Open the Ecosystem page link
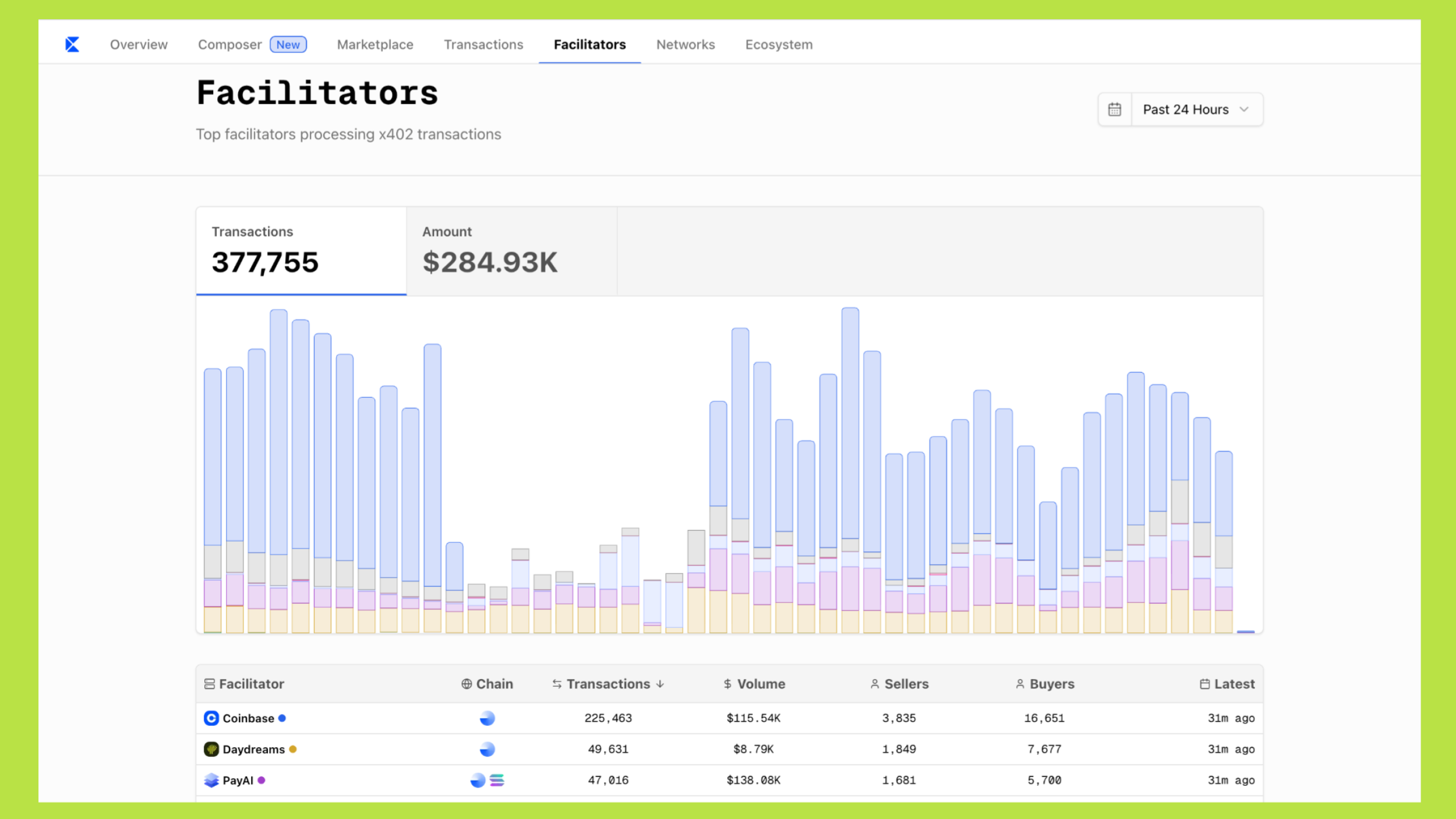Image resolution: width=1456 pixels, height=819 pixels. click(779, 45)
